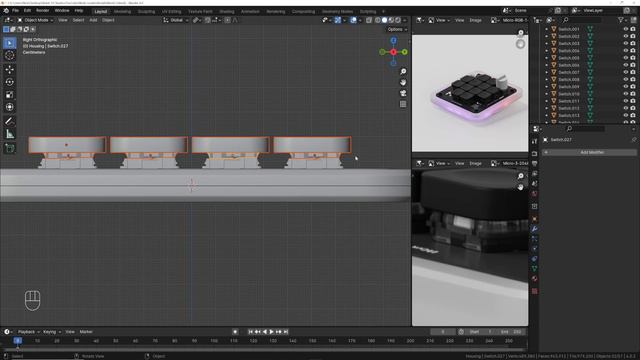Disable Switch.012 in renders via camera icon
The width and height of the screenshot is (640, 360).
pyautogui.click(x=633, y=108)
